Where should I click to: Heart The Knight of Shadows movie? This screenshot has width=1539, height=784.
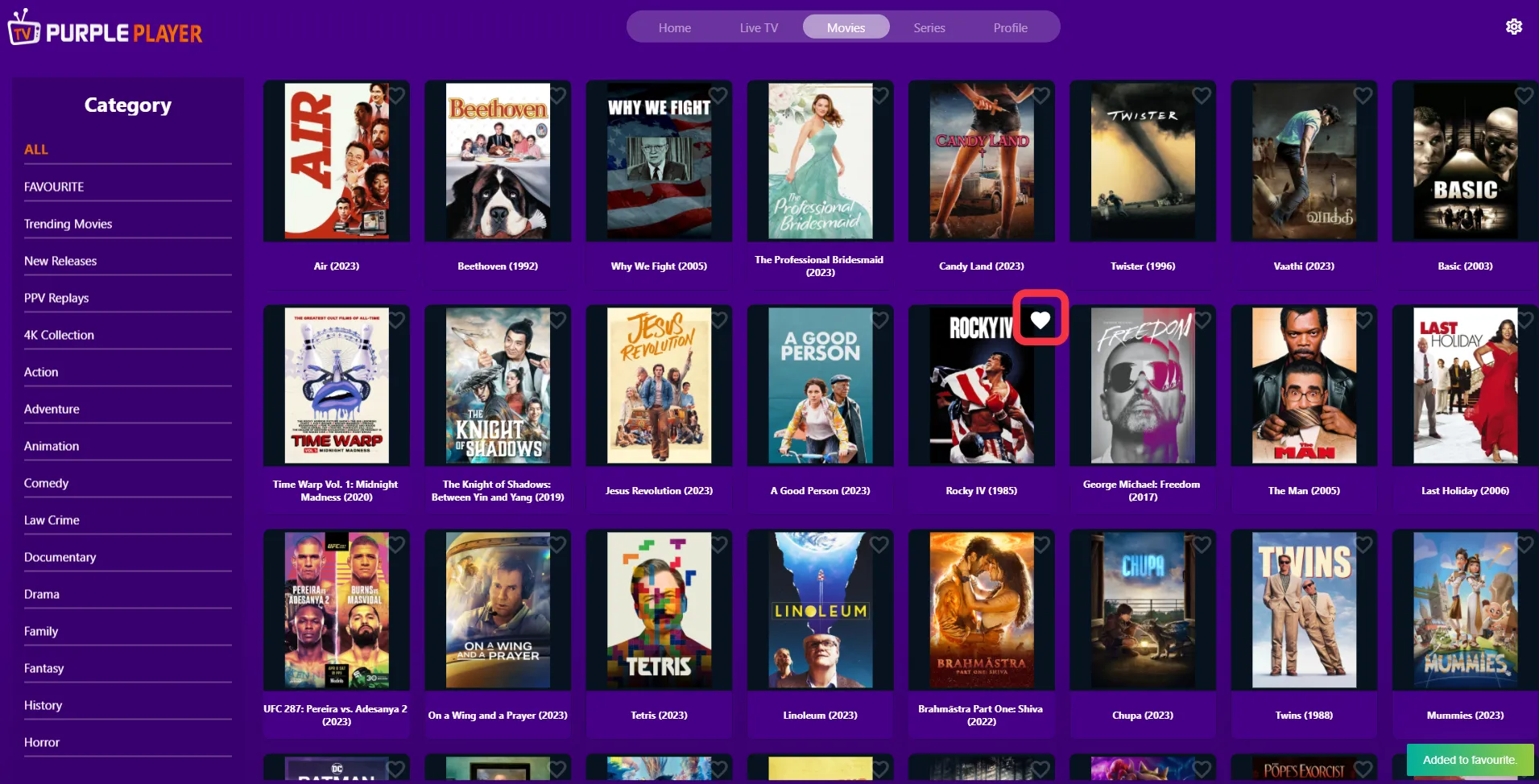coord(557,320)
